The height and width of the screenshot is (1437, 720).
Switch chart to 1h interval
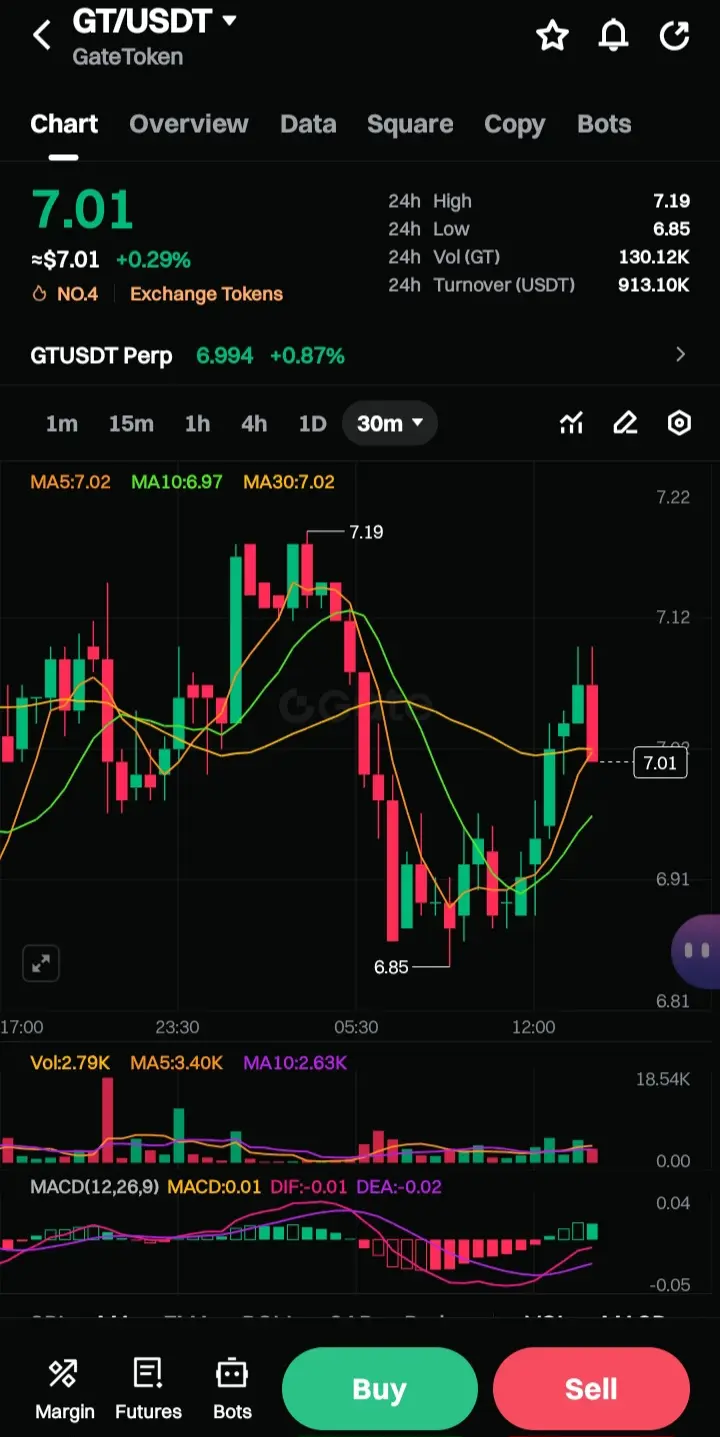pyautogui.click(x=197, y=424)
